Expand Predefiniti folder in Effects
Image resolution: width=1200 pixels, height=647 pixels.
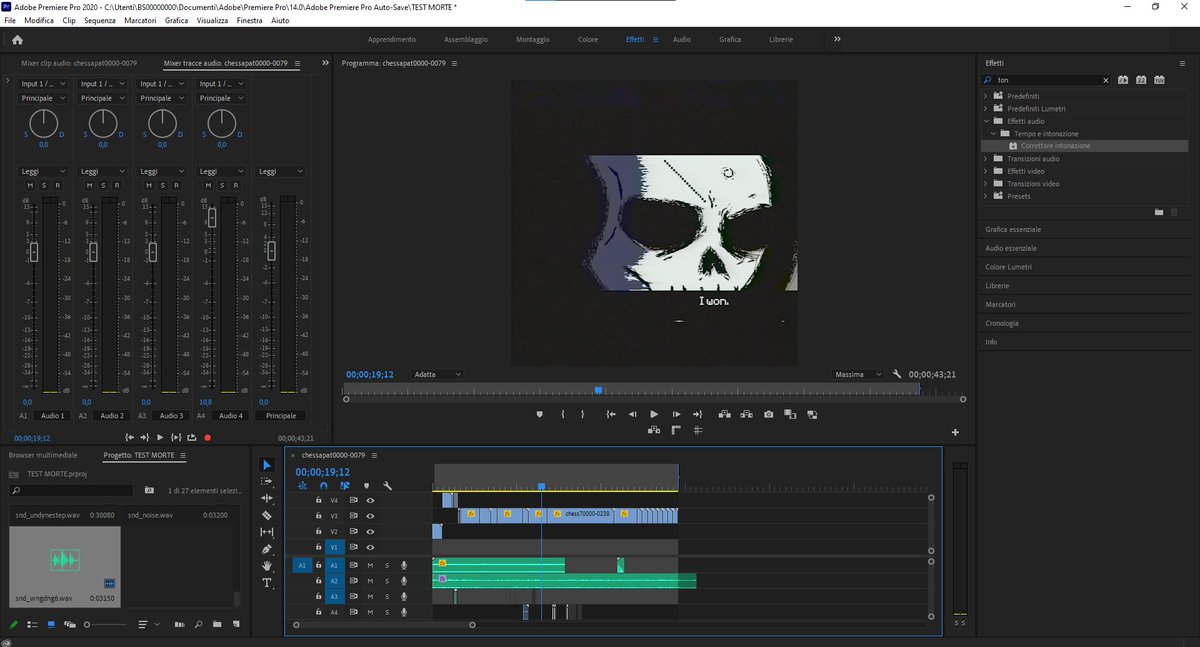click(986, 96)
